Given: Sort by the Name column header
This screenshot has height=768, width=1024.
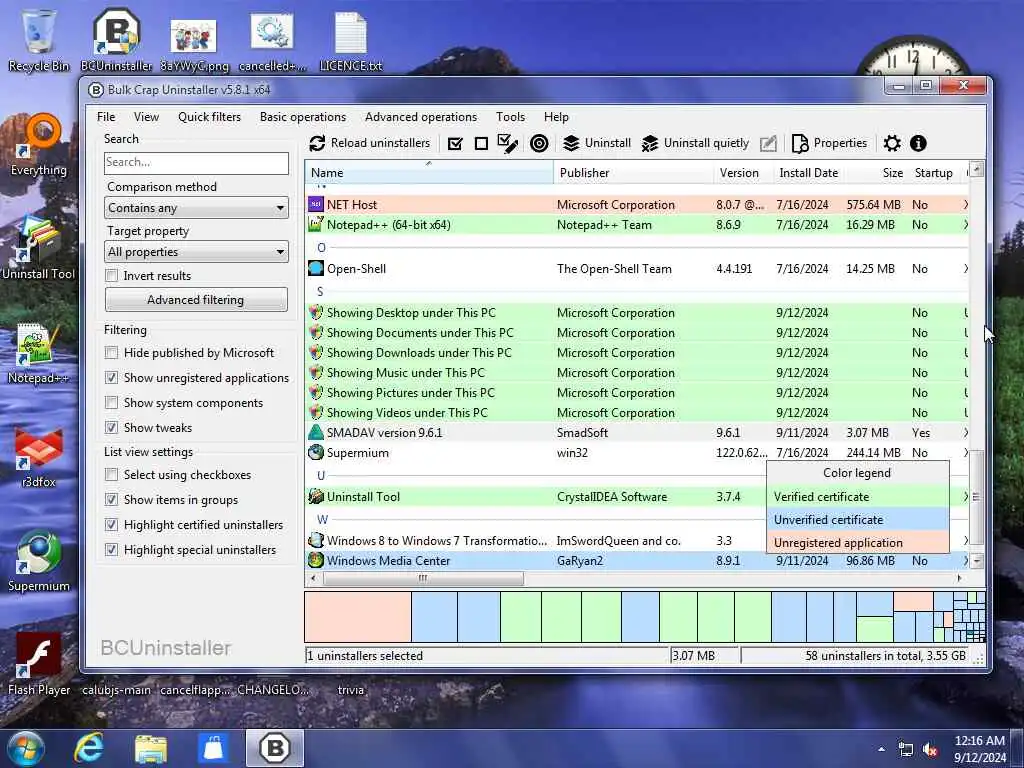Looking at the screenshot, I should point(429,172).
